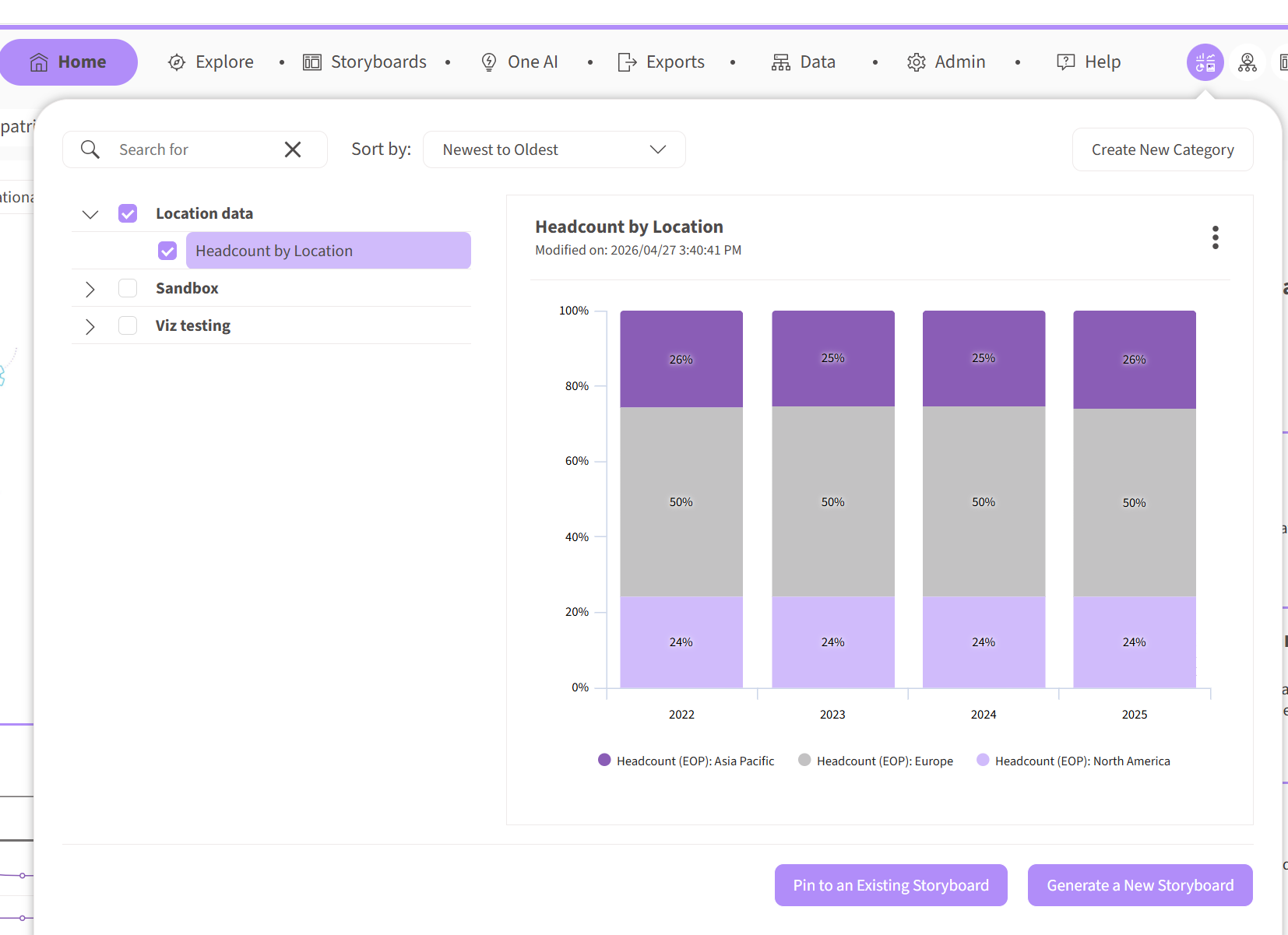This screenshot has height=935, width=1288.
Task: Click the Asia Pacific legend color dot
Action: [604, 760]
